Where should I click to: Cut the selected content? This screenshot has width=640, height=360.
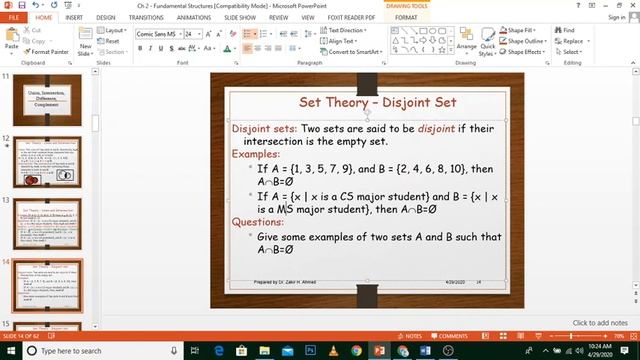(x=32, y=30)
